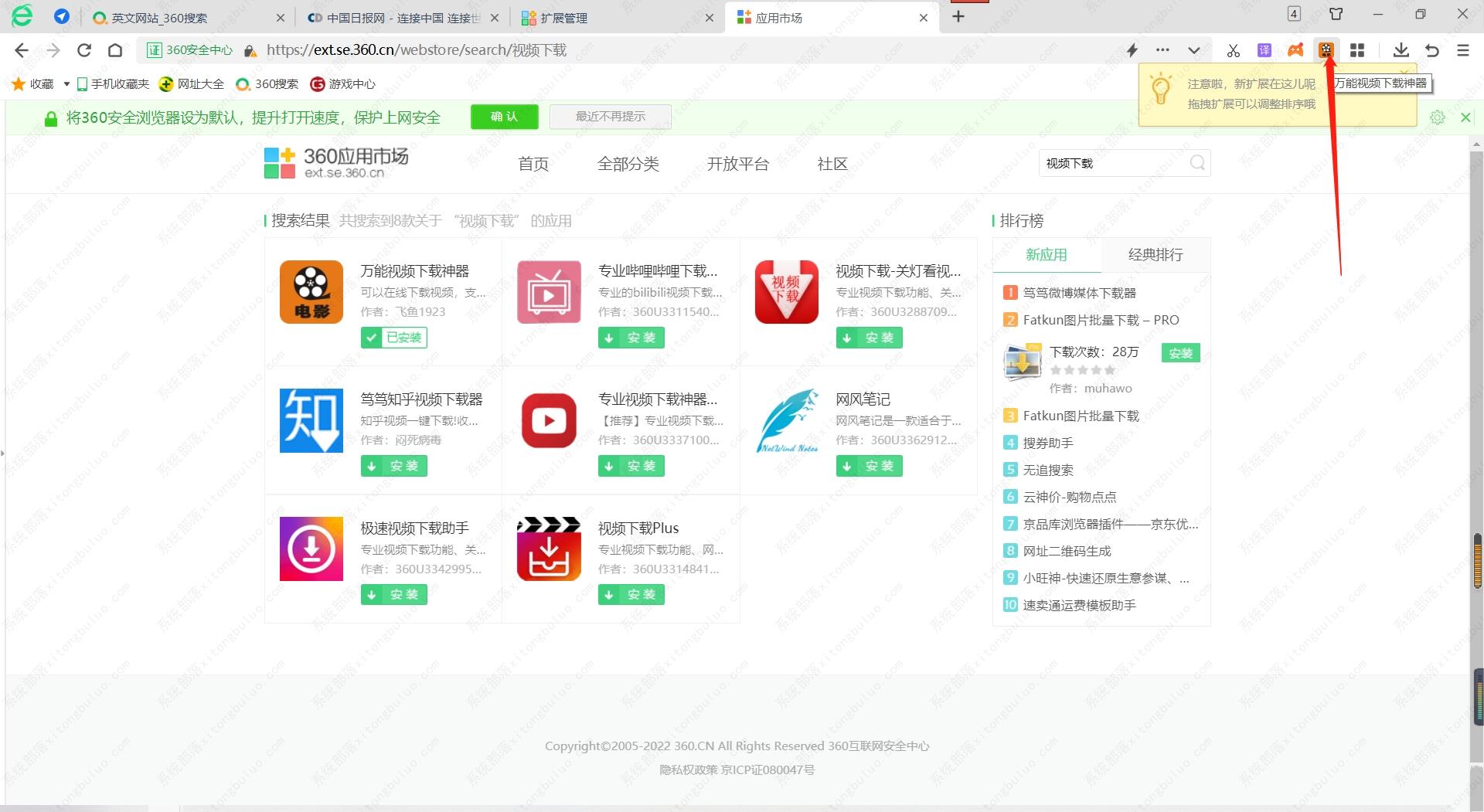This screenshot has width=1484, height=812.
Task: Click the green 确认 button
Action: point(504,117)
